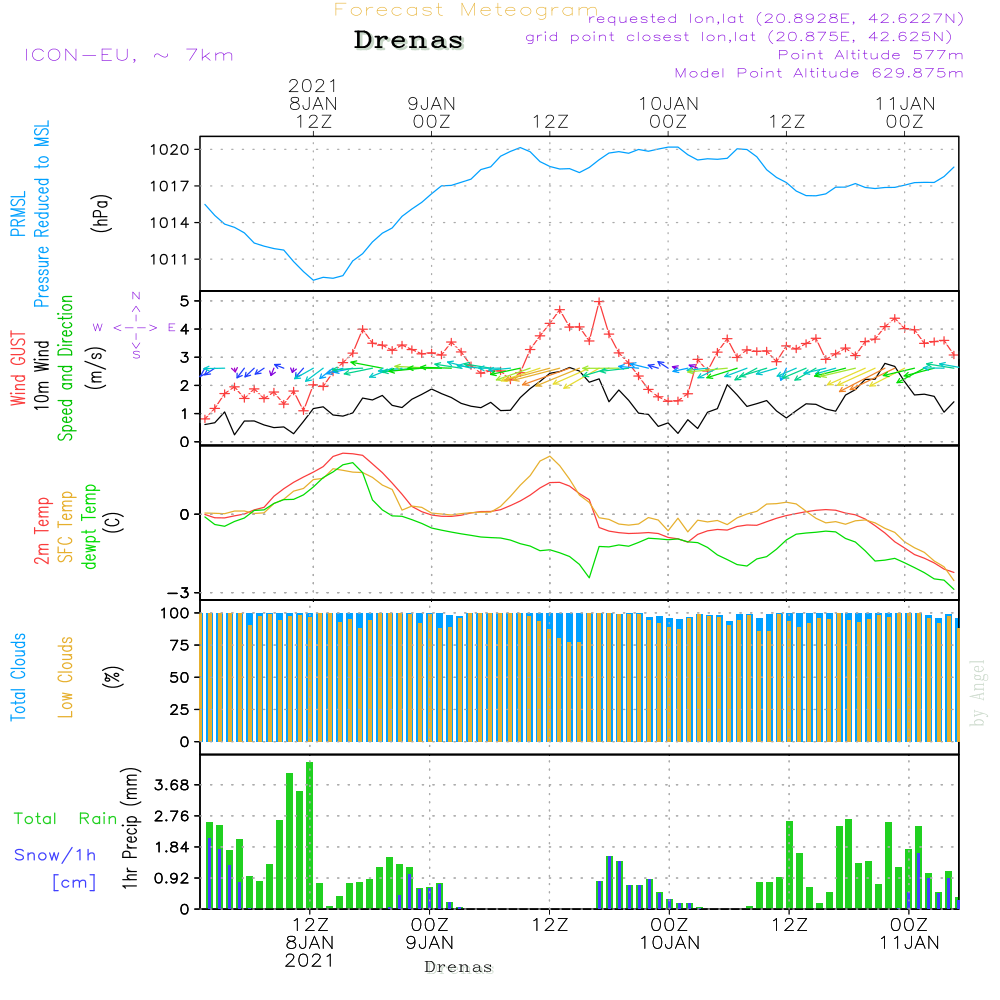Select the black '10m Wind' label
Image resolution: width=1000 pixels, height=1000 pixels.
[41, 374]
